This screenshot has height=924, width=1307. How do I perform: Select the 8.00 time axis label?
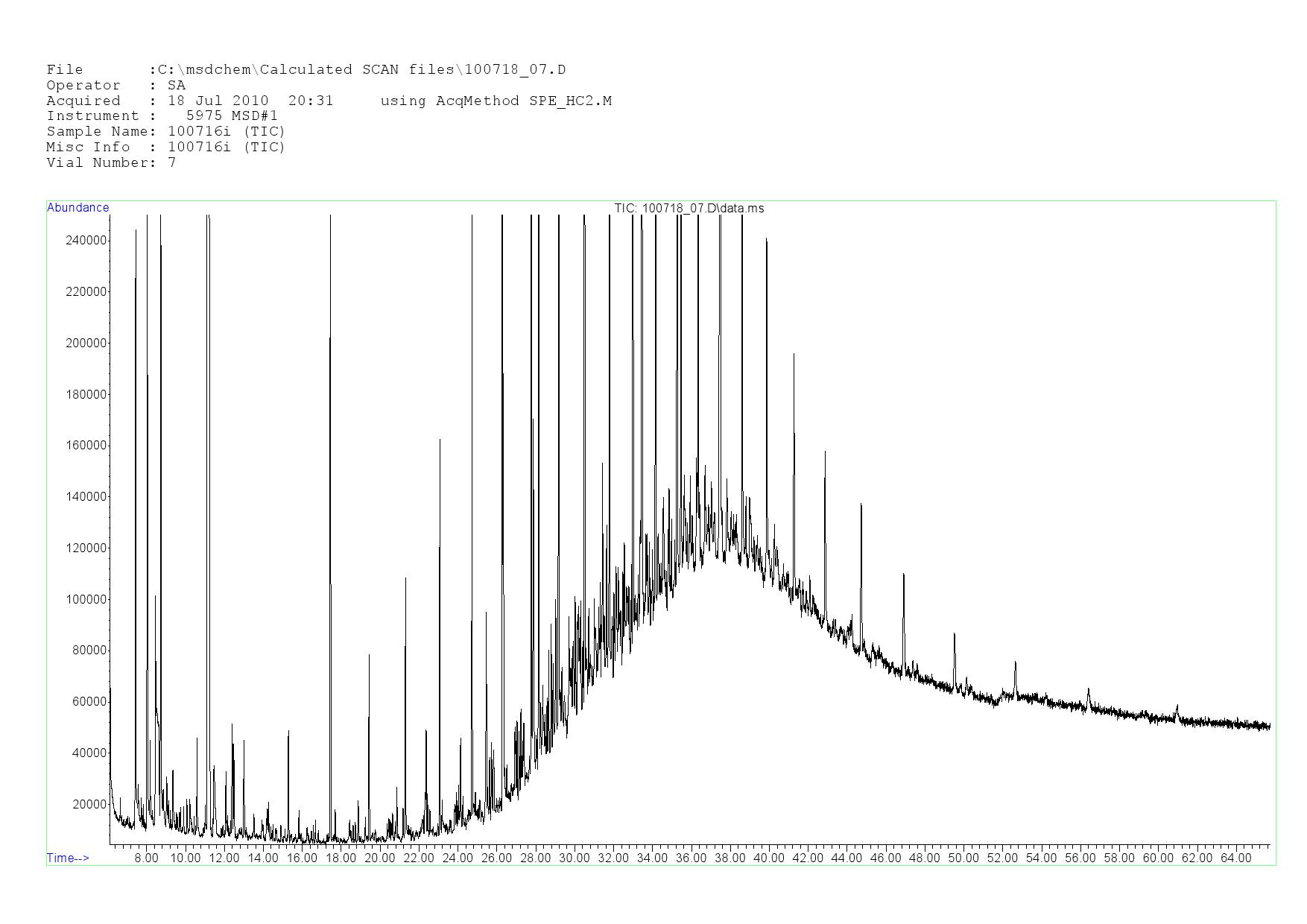(146, 858)
